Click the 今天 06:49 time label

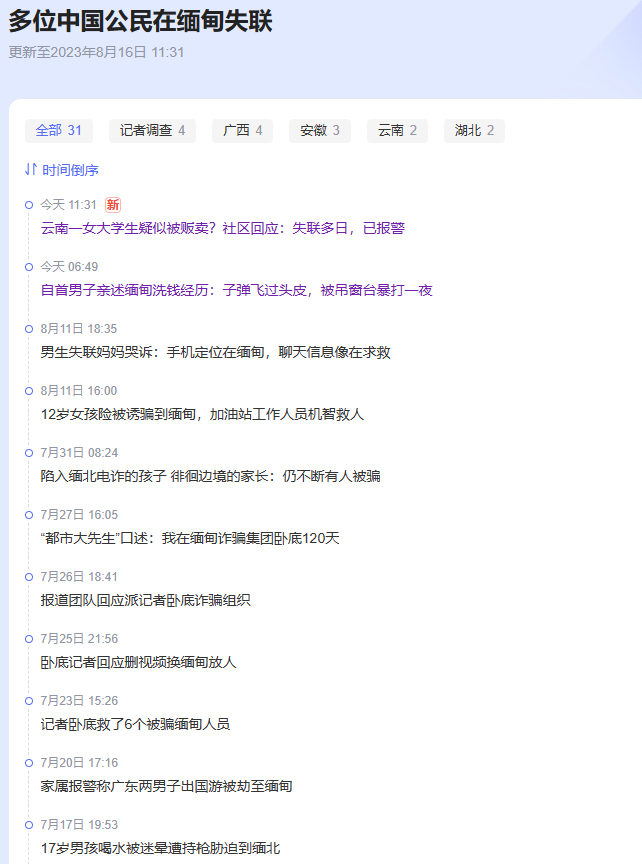69,267
